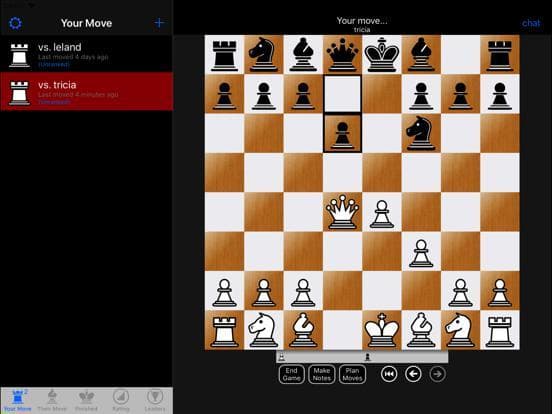This screenshot has height=414, width=552.
Task: Click the black pawn on h7
Action: (x=500, y=95)
